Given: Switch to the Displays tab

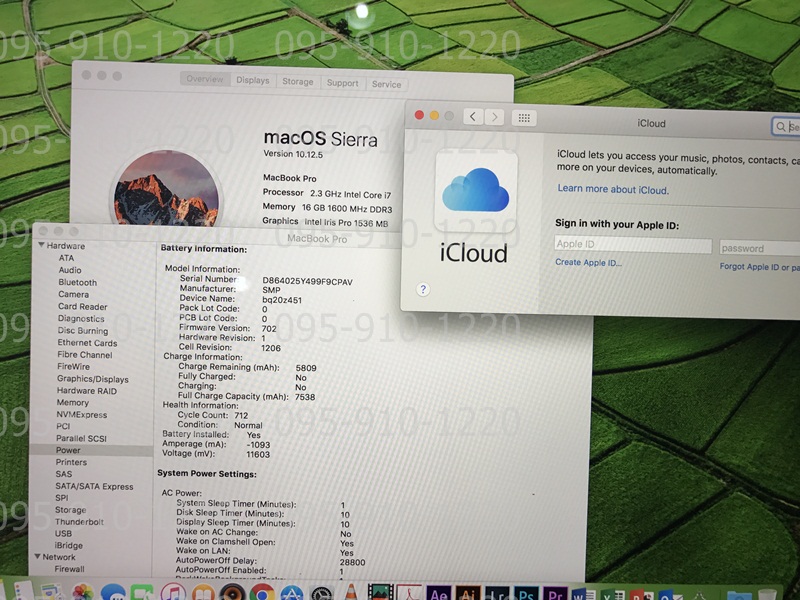Looking at the screenshot, I should (x=252, y=81).
